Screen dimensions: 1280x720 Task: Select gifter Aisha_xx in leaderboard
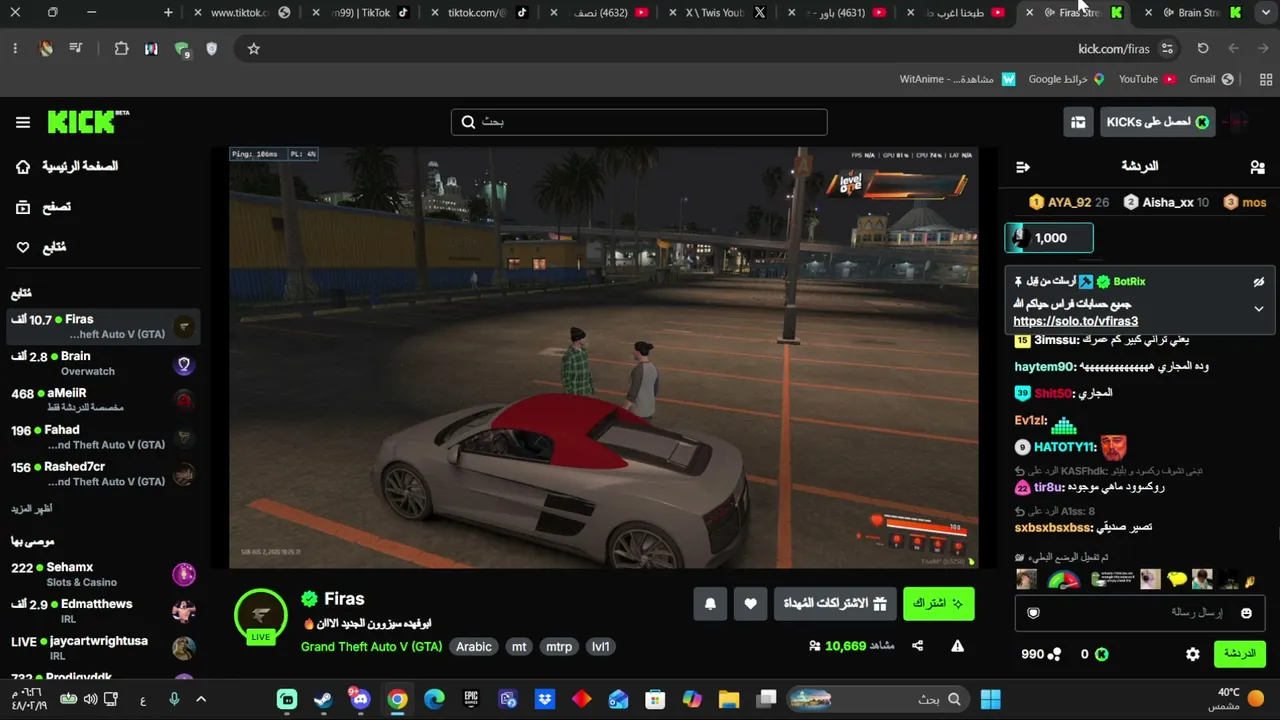pos(1166,202)
